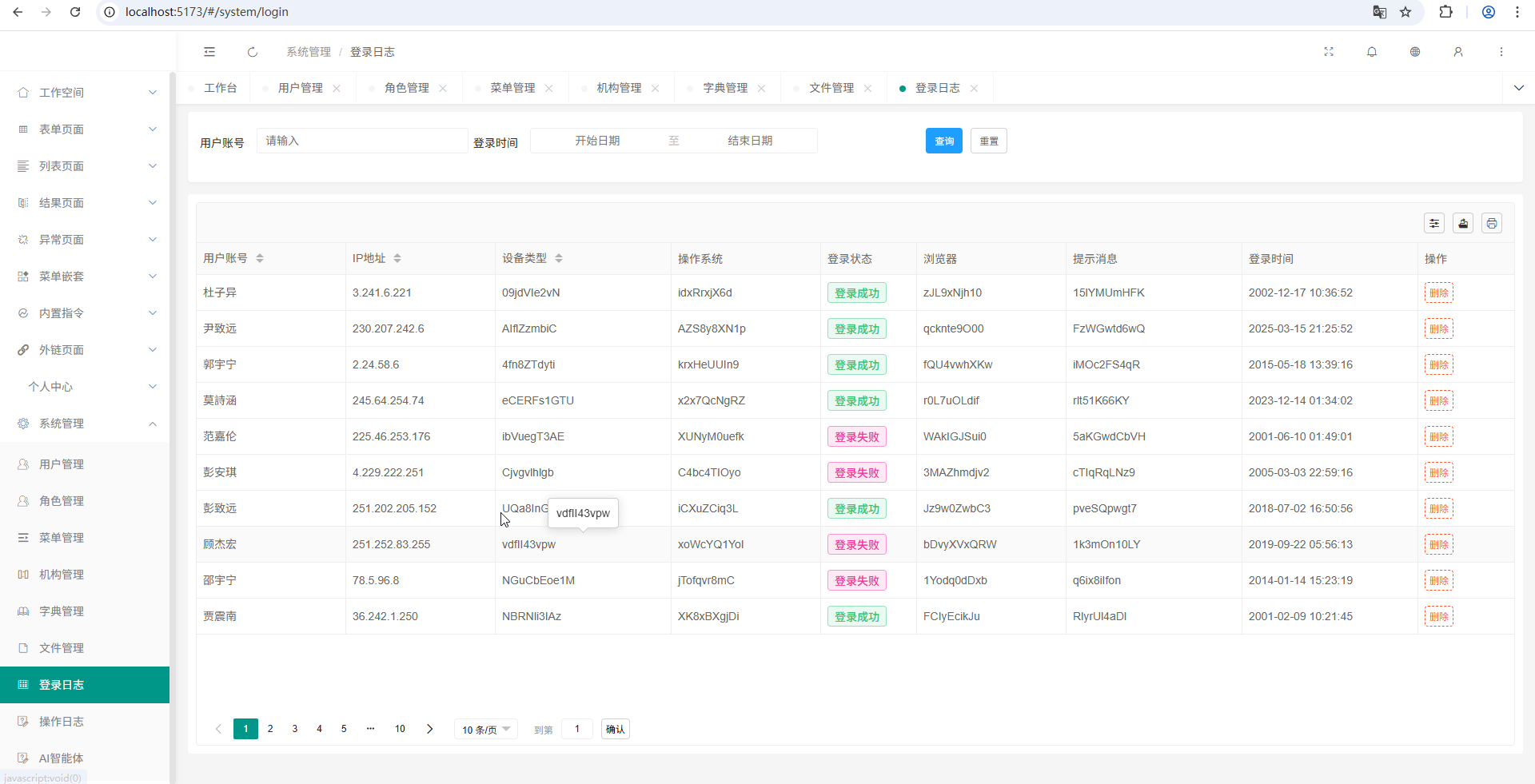Expand 表单页面 sidebar menu
Viewport: 1535px width, 784px height.
pyautogui.click(x=85, y=129)
